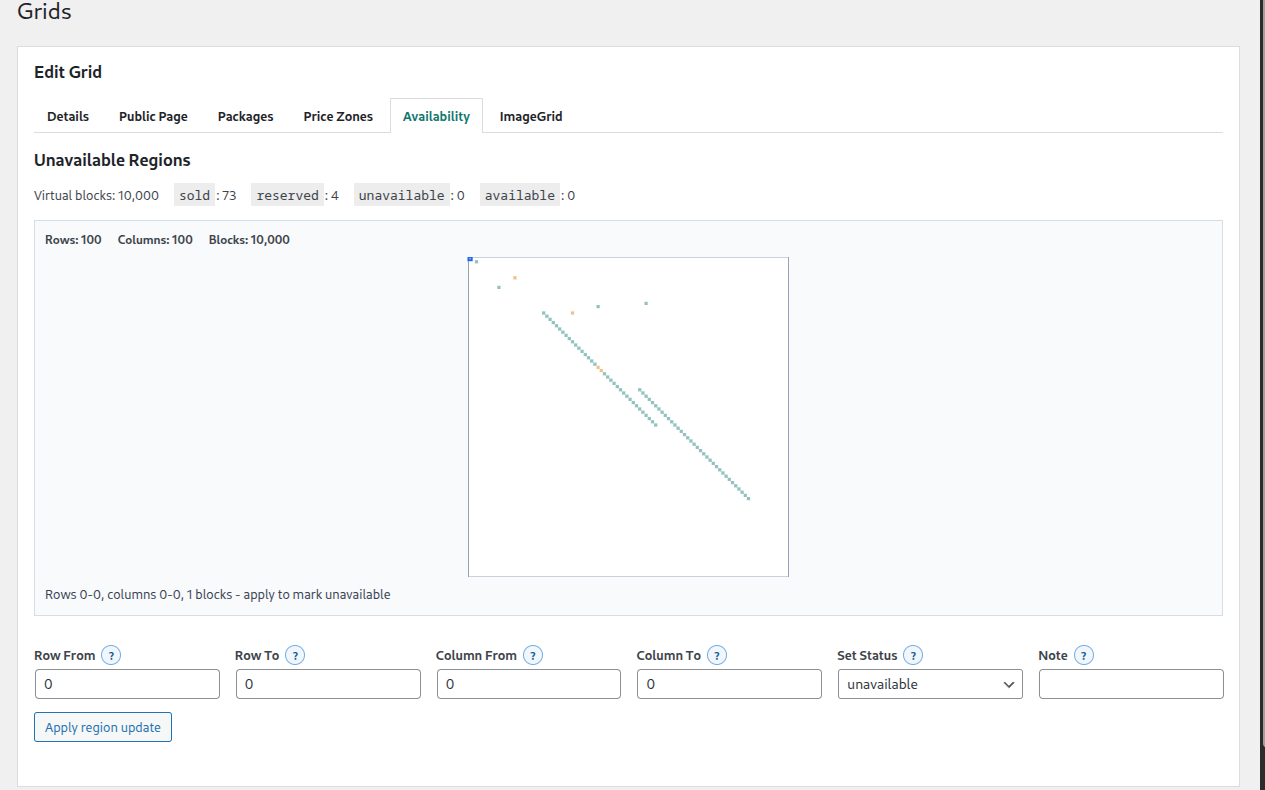Click the Note text field
The width and height of the screenshot is (1265, 790).
tap(1131, 684)
